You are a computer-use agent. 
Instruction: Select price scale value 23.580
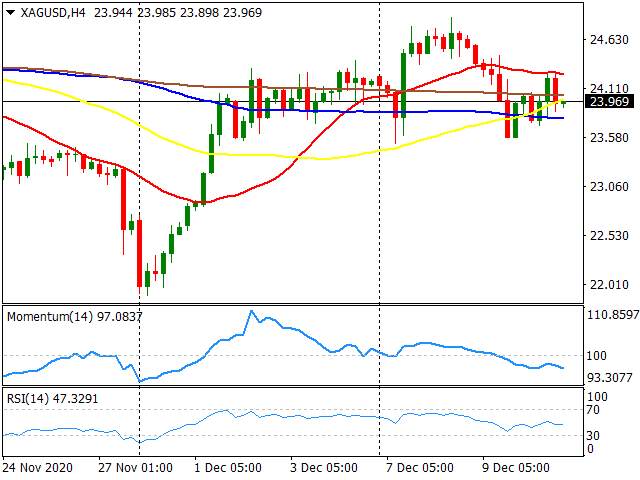609,138
